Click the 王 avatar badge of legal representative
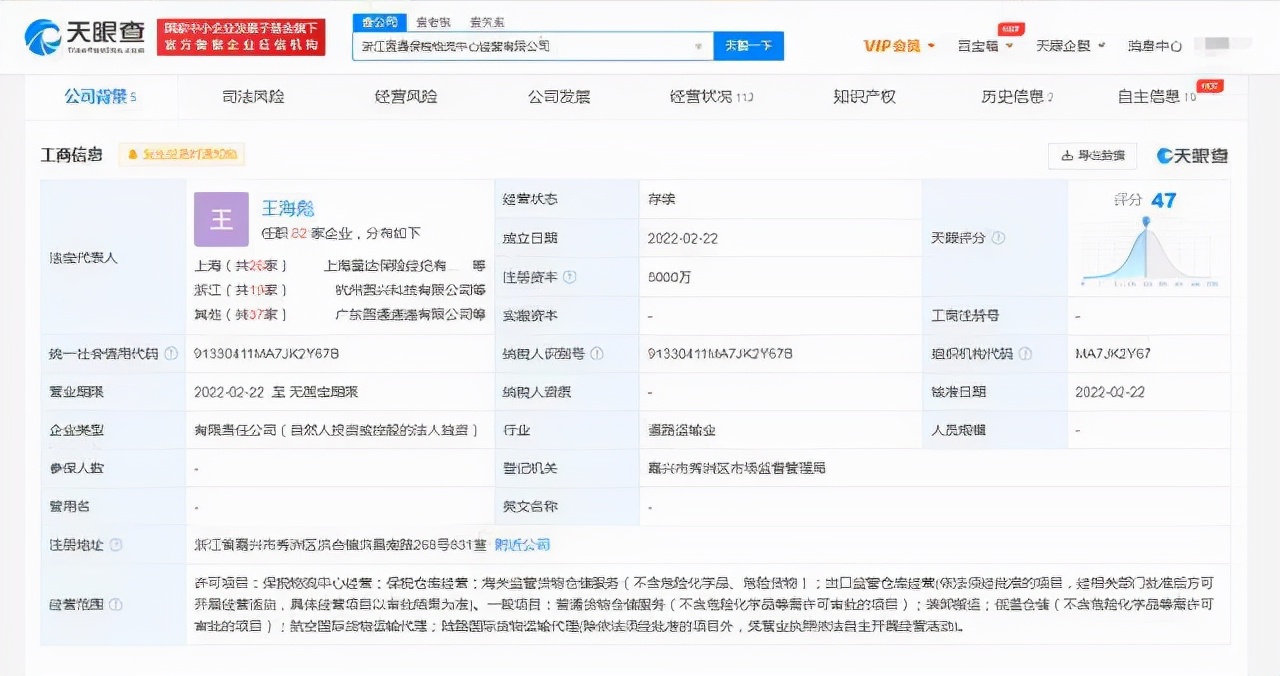This screenshot has width=1280, height=676. 220,219
